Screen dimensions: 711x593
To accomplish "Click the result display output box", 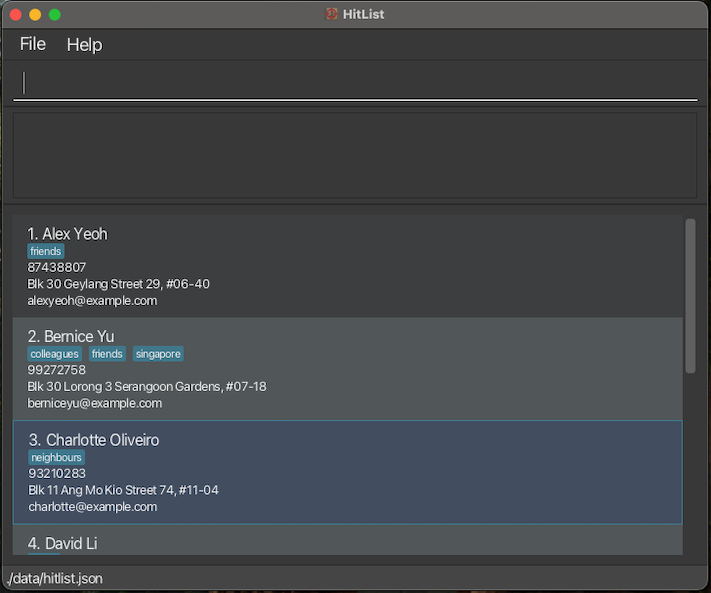I will coord(355,154).
